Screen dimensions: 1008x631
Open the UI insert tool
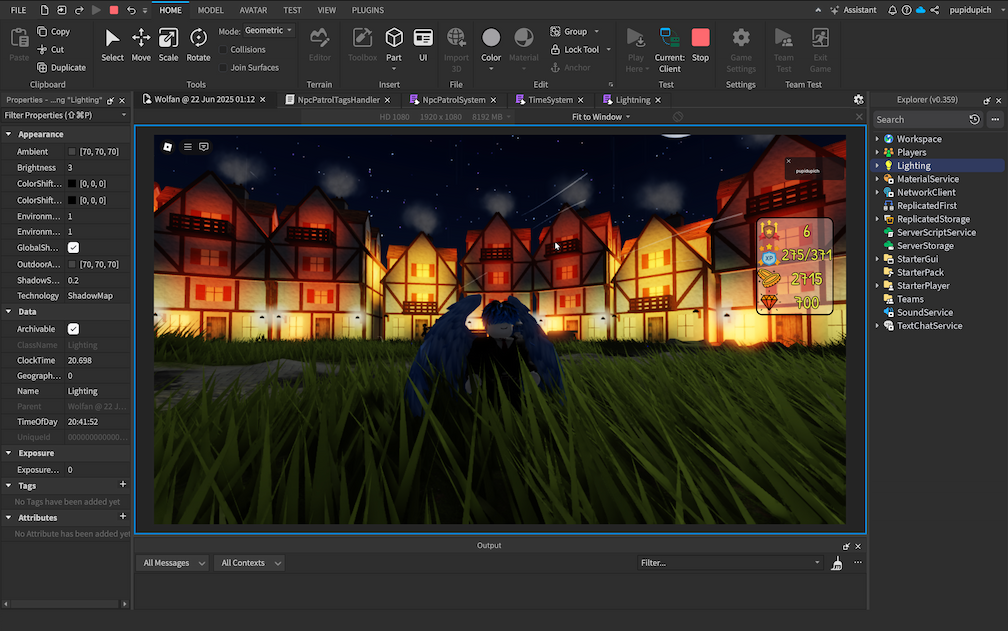(x=423, y=45)
